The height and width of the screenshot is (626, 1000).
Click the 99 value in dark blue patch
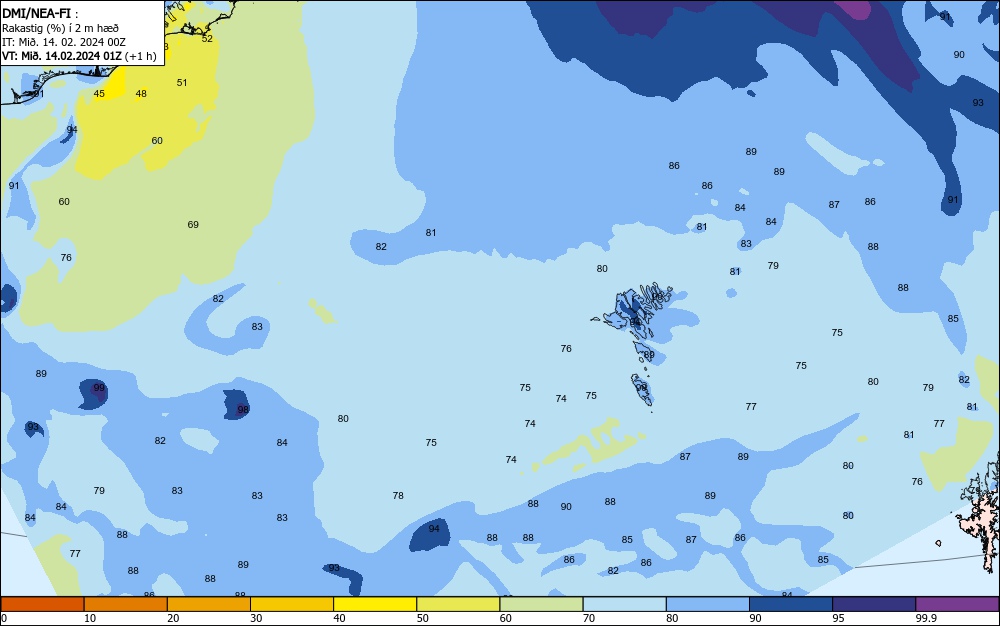point(99,388)
